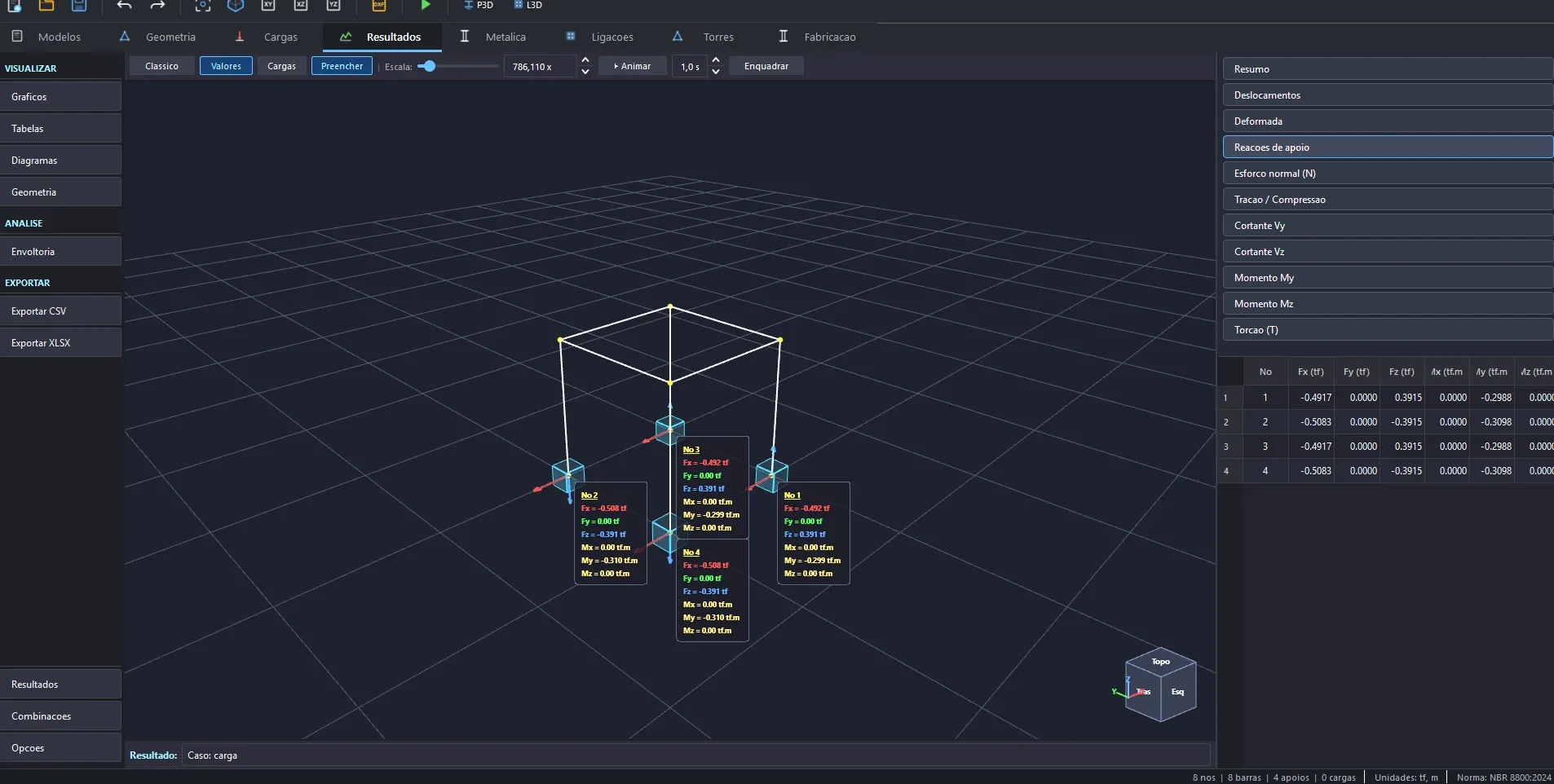Image resolution: width=1554 pixels, height=784 pixels.
Task: Open the Modelos tab
Action: coord(46,37)
